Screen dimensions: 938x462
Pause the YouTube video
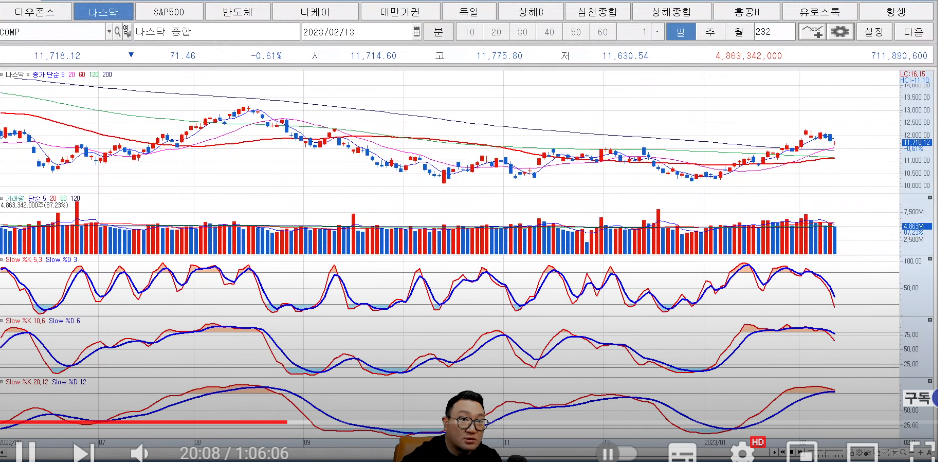[x=26, y=453]
